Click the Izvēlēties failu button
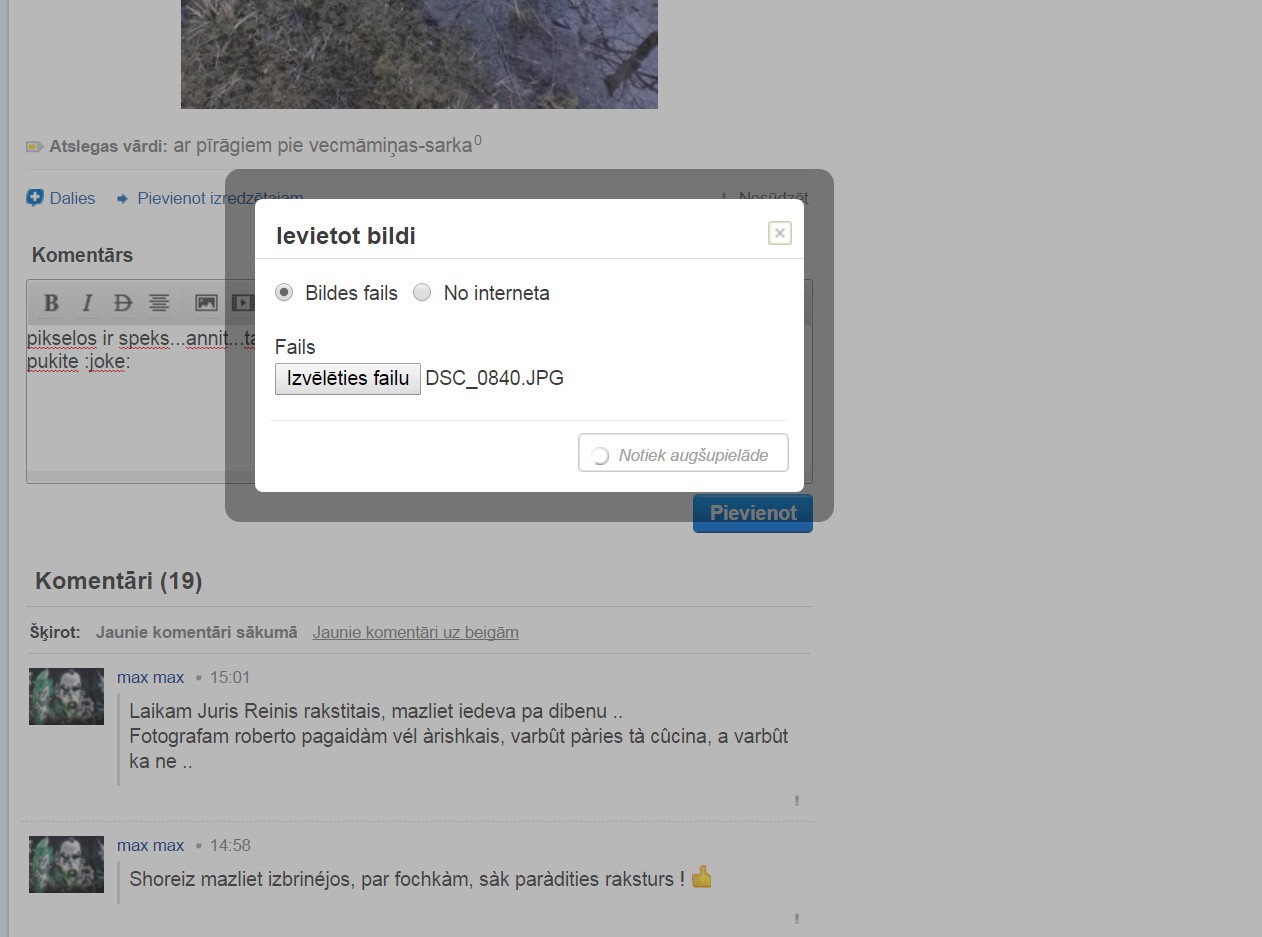The width and height of the screenshot is (1262, 937). tap(347, 378)
